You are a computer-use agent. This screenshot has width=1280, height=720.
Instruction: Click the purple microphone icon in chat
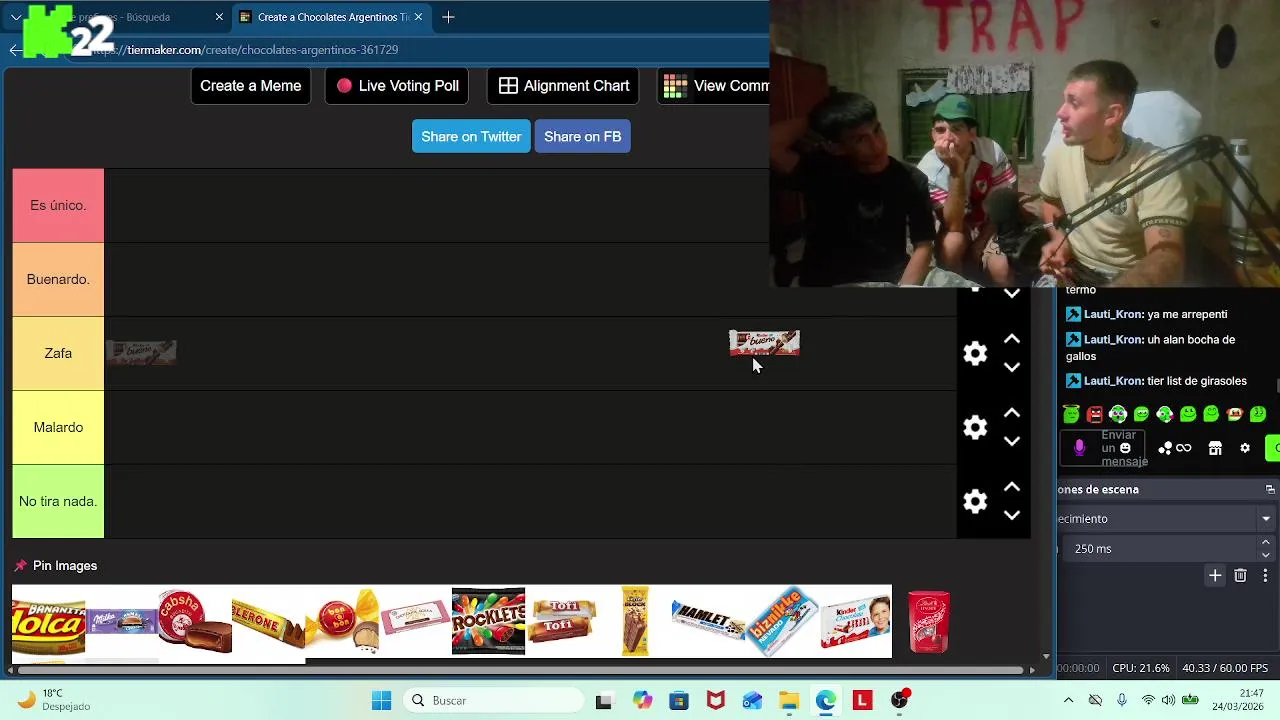[x=1079, y=448]
